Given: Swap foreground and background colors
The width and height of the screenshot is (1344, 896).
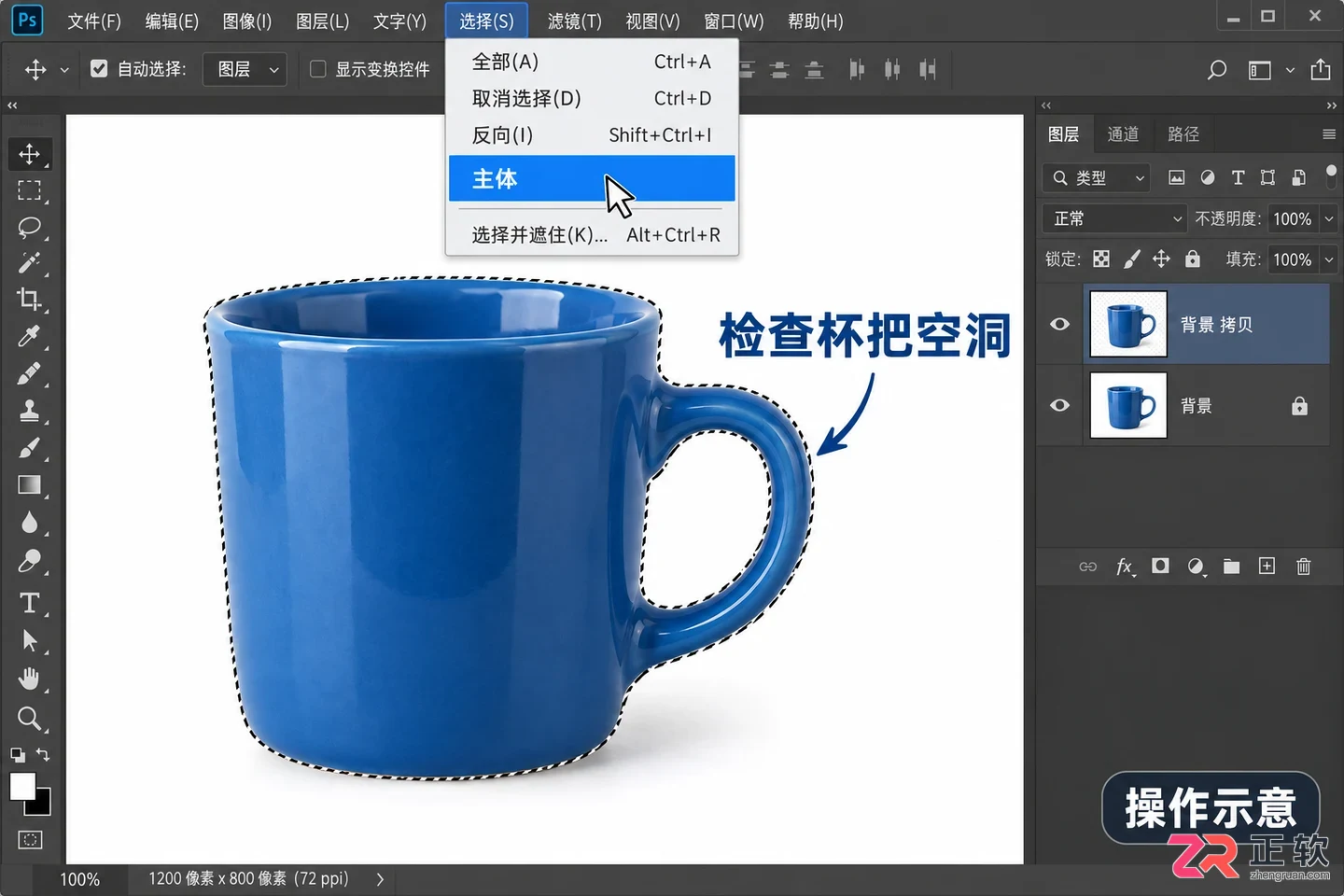Looking at the screenshot, I should click(x=43, y=754).
